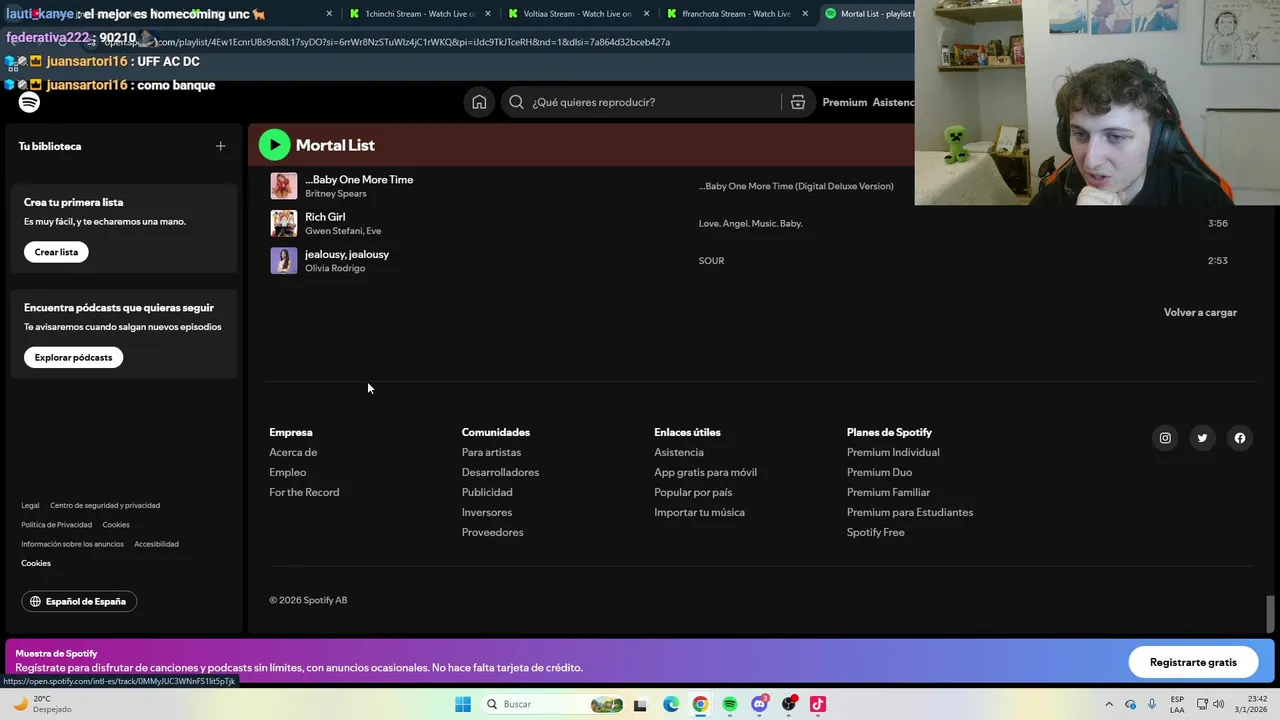
Task: Open Spotify from taskbar
Action: (730, 704)
